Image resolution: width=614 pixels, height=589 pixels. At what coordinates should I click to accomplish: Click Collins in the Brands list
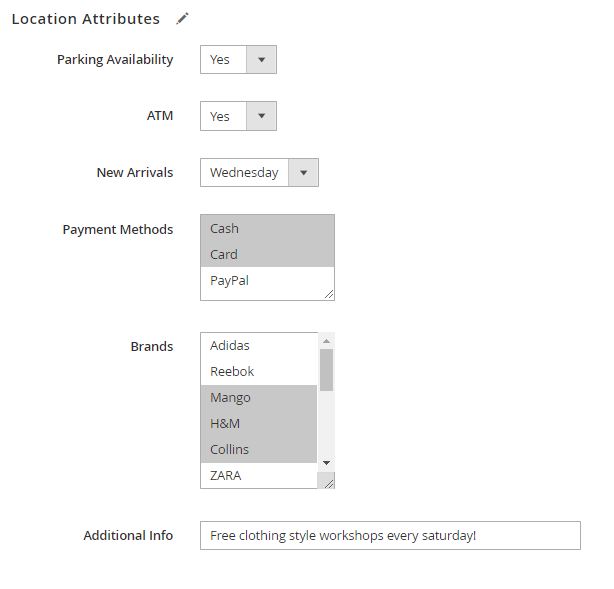tap(258, 450)
